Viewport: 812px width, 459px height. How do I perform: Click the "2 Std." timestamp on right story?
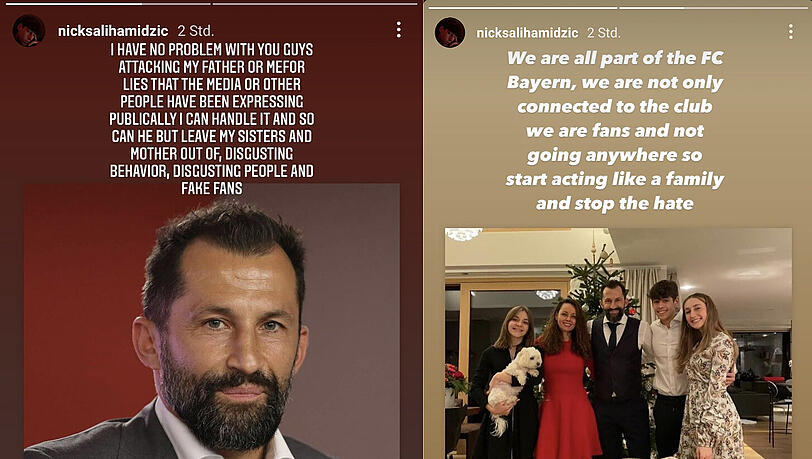pyautogui.click(x=603, y=33)
